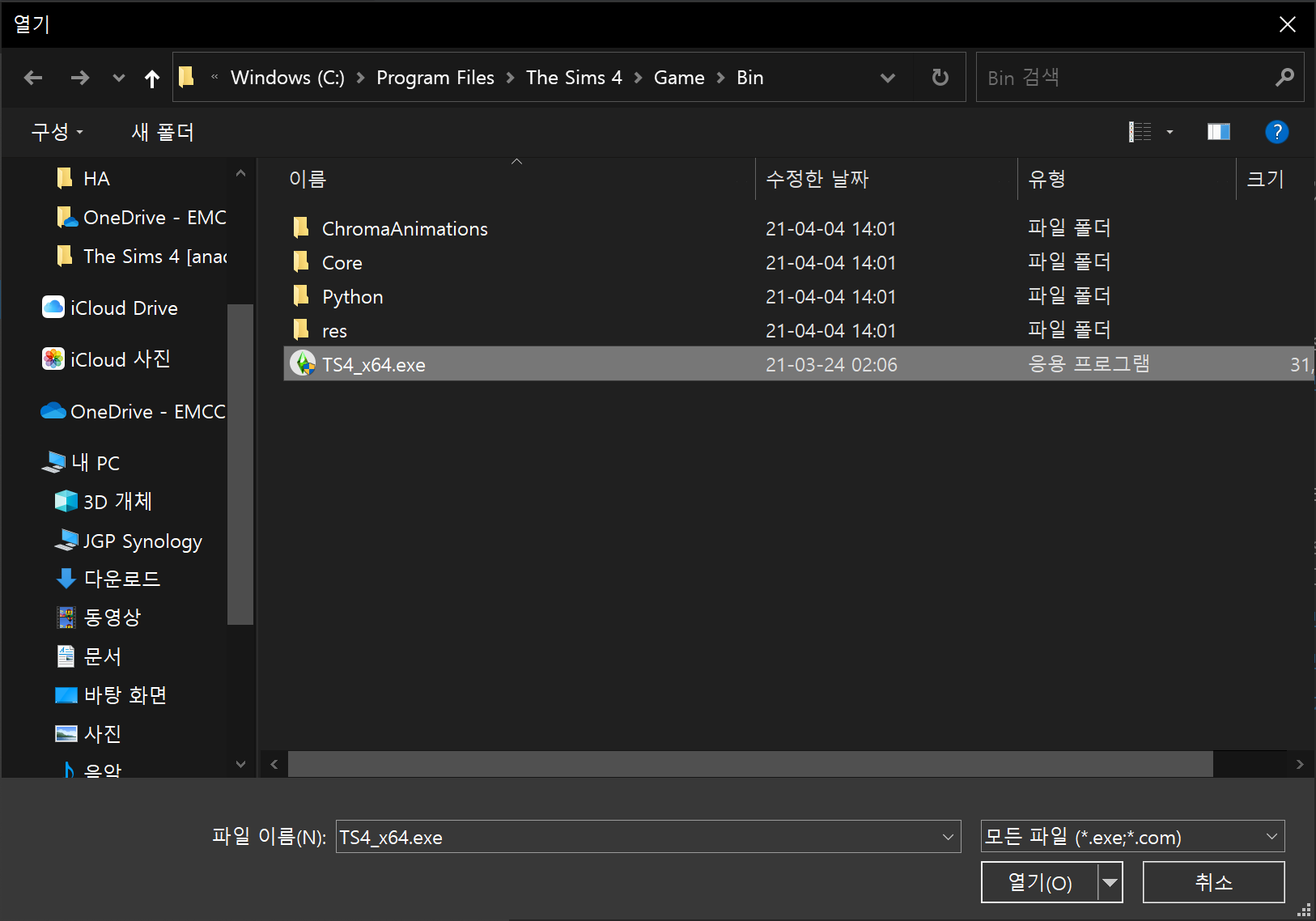
Task: Open OneDrive - EMC folder shortcut
Action: click(x=142, y=218)
